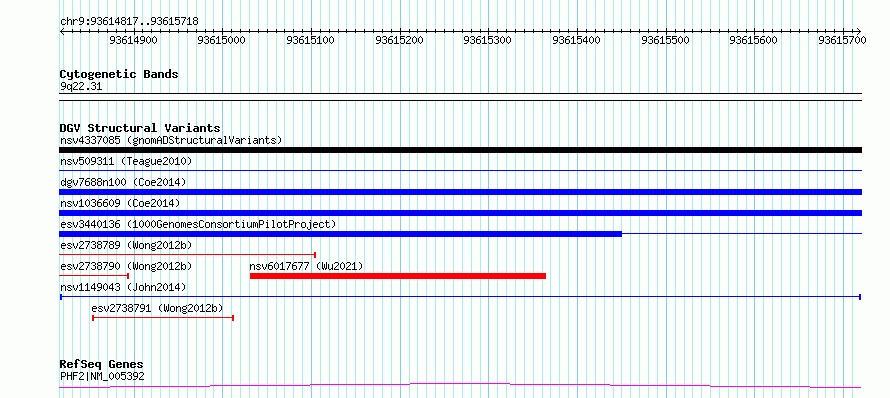Click the nsv6017677 Wu2021 label

(x=307, y=266)
